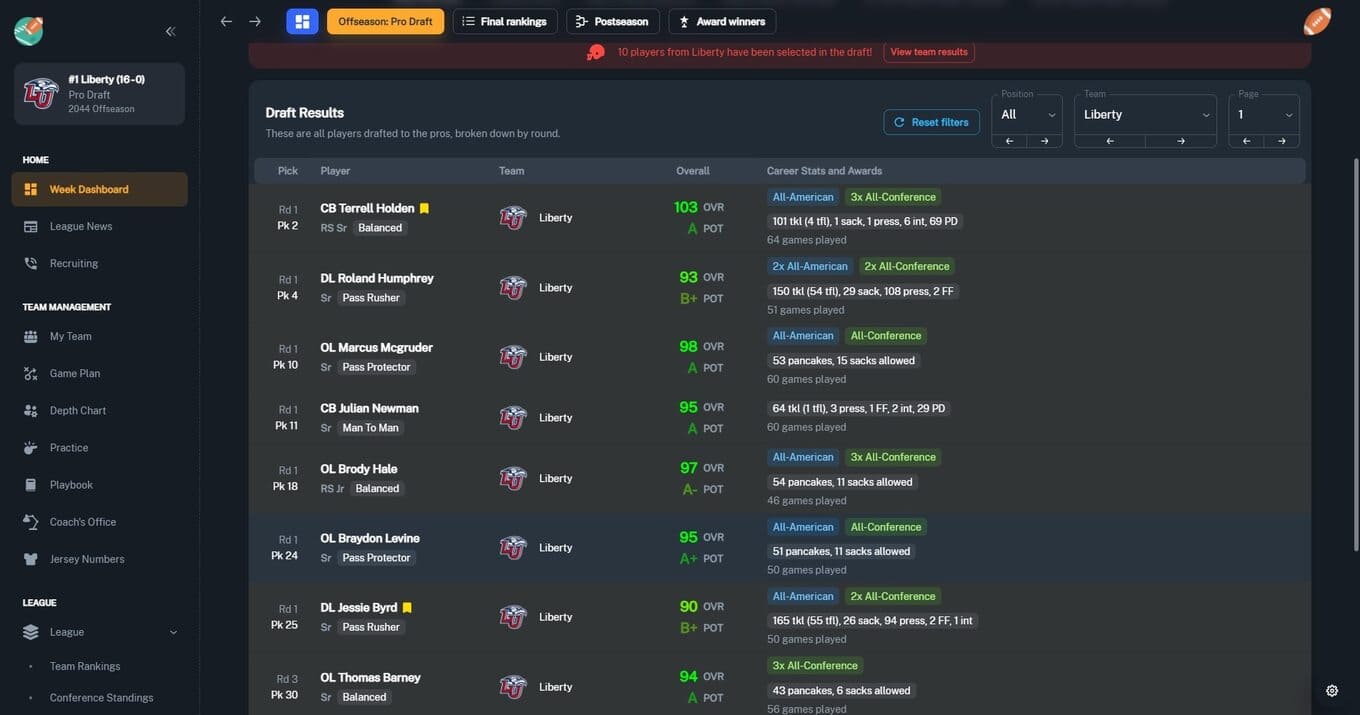Expand the League section chevron
The image size is (1360, 715).
[173, 632]
